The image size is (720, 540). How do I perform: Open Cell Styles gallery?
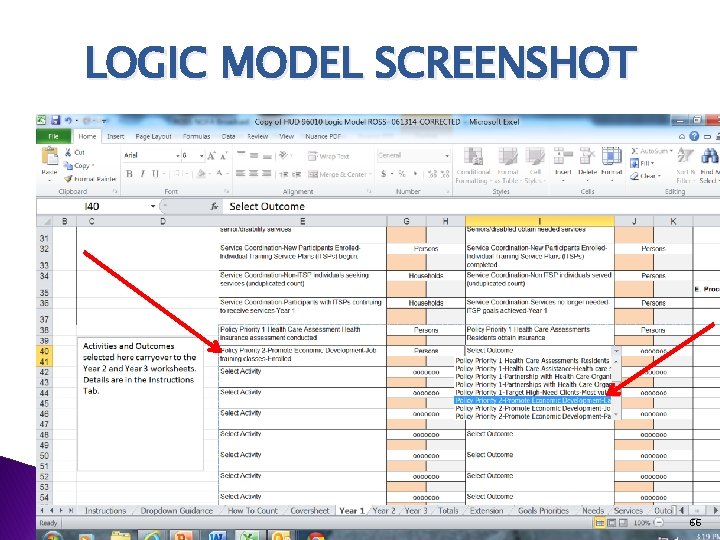(x=535, y=166)
